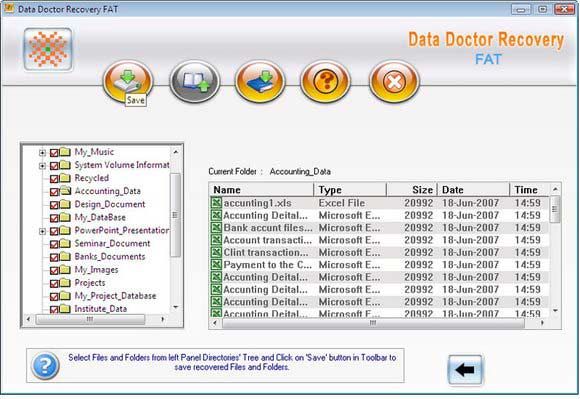Sort files by Type column header
The width and height of the screenshot is (580, 399).
[350, 190]
